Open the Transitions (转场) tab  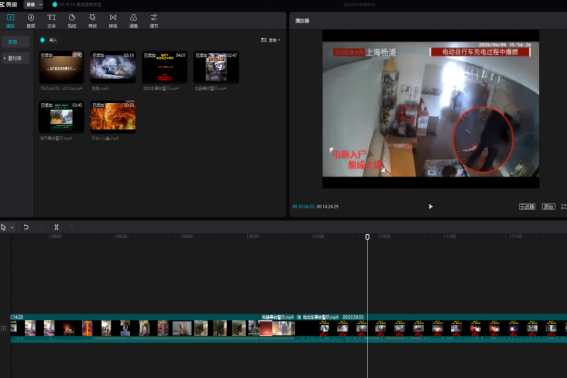(x=113, y=21)
